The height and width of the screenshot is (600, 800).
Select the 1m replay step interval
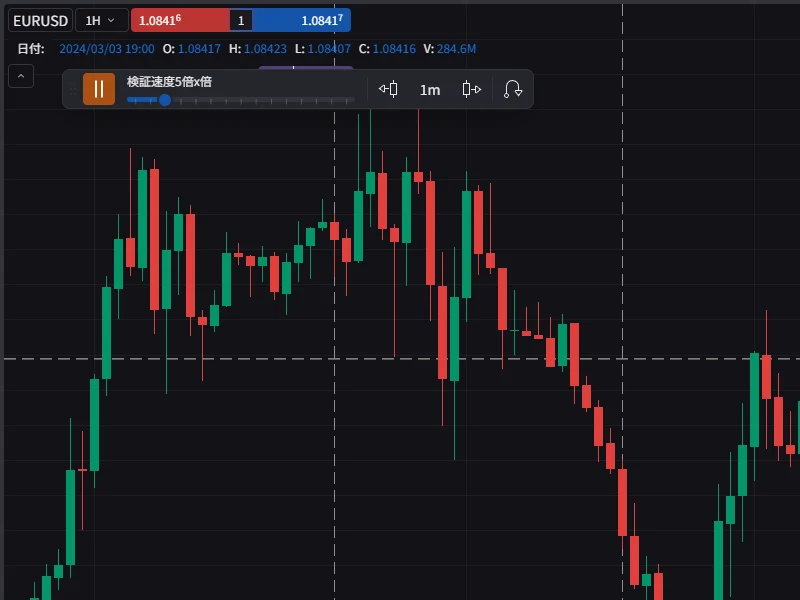tap(430, 90)
